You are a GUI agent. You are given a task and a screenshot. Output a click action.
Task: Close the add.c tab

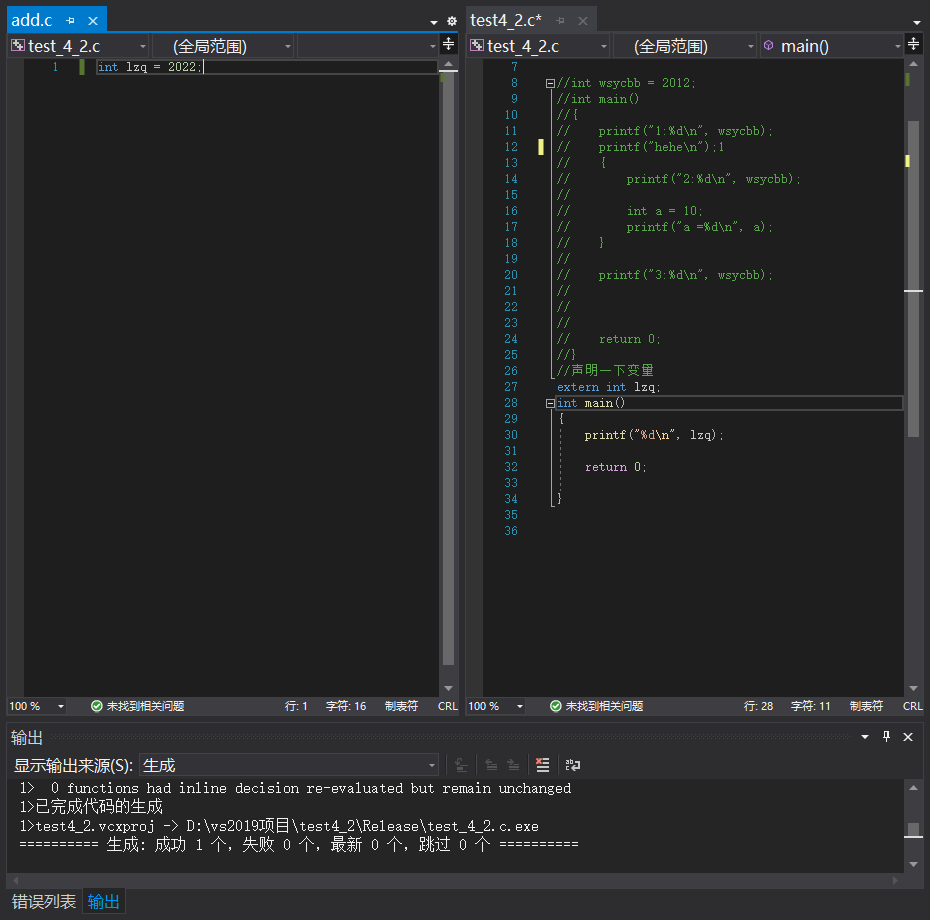[x=93, y=20]
